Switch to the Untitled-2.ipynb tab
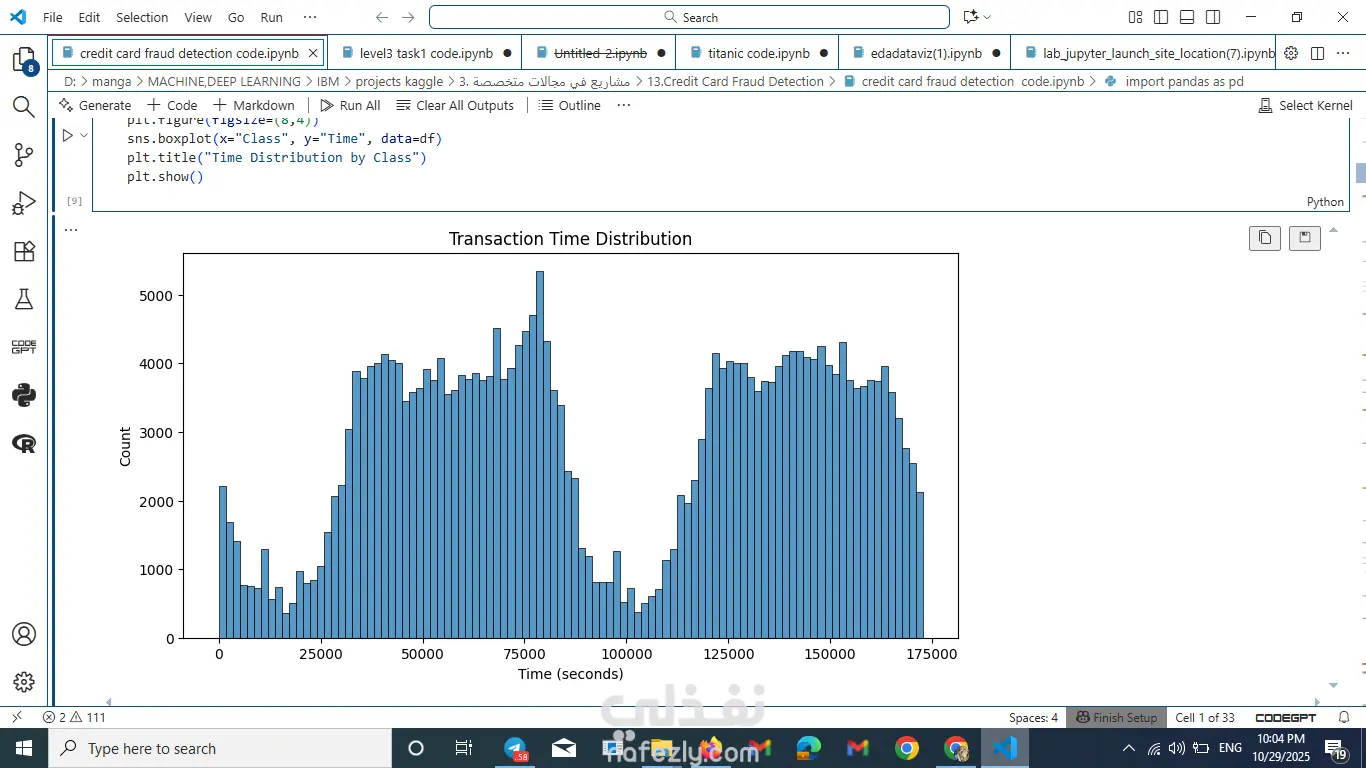 click(600, 53)
